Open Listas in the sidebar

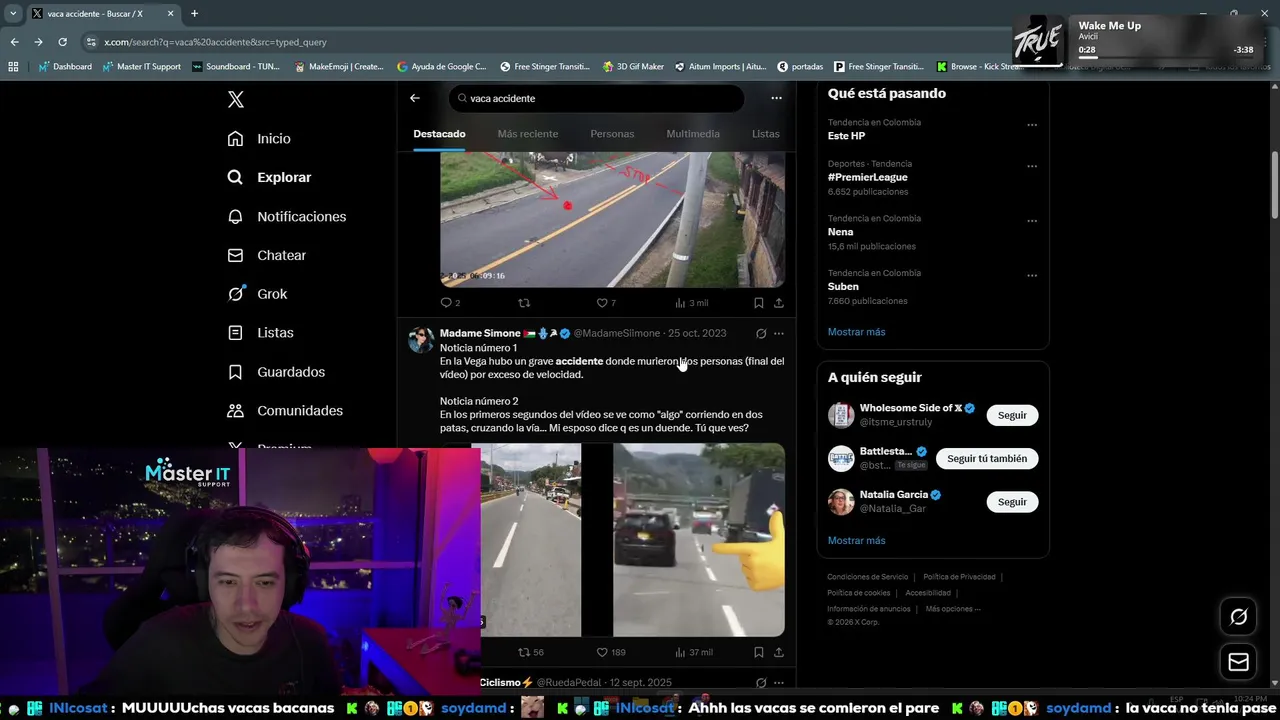pos(260,332)
